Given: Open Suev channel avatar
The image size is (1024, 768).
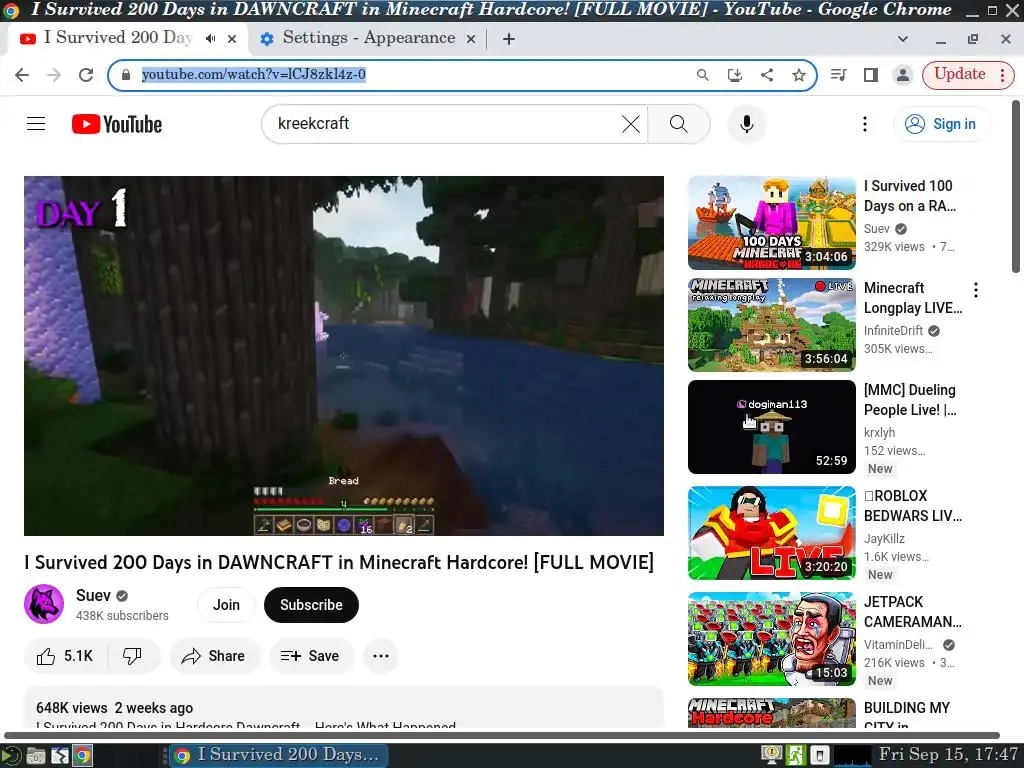Looking at the screenshot, I should coord(44,604).
